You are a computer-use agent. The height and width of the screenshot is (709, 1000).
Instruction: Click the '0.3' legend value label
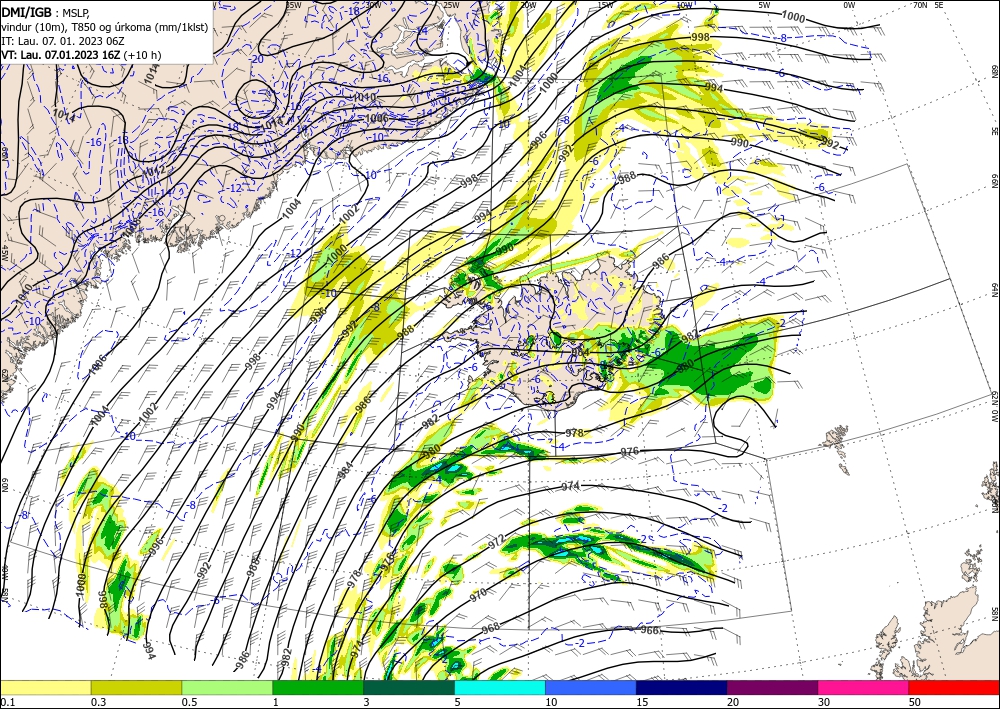click(x=98, y=702)
